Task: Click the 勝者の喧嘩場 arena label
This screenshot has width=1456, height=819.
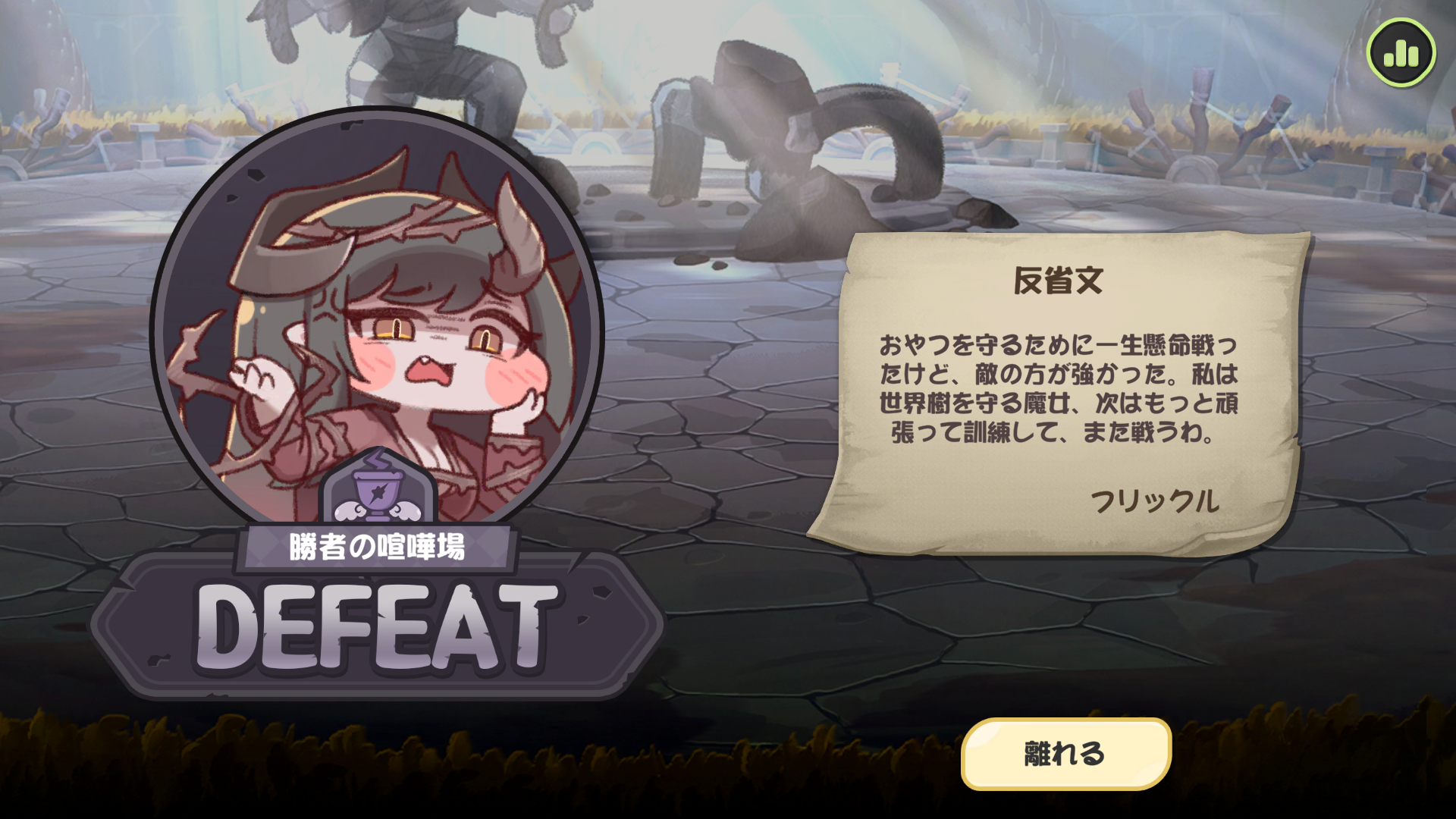Action: [x=376, y=547]
